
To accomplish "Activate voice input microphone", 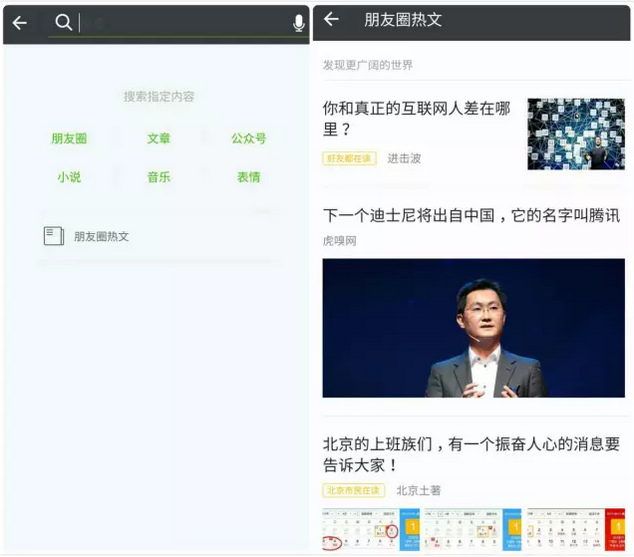I will point(299,23).
